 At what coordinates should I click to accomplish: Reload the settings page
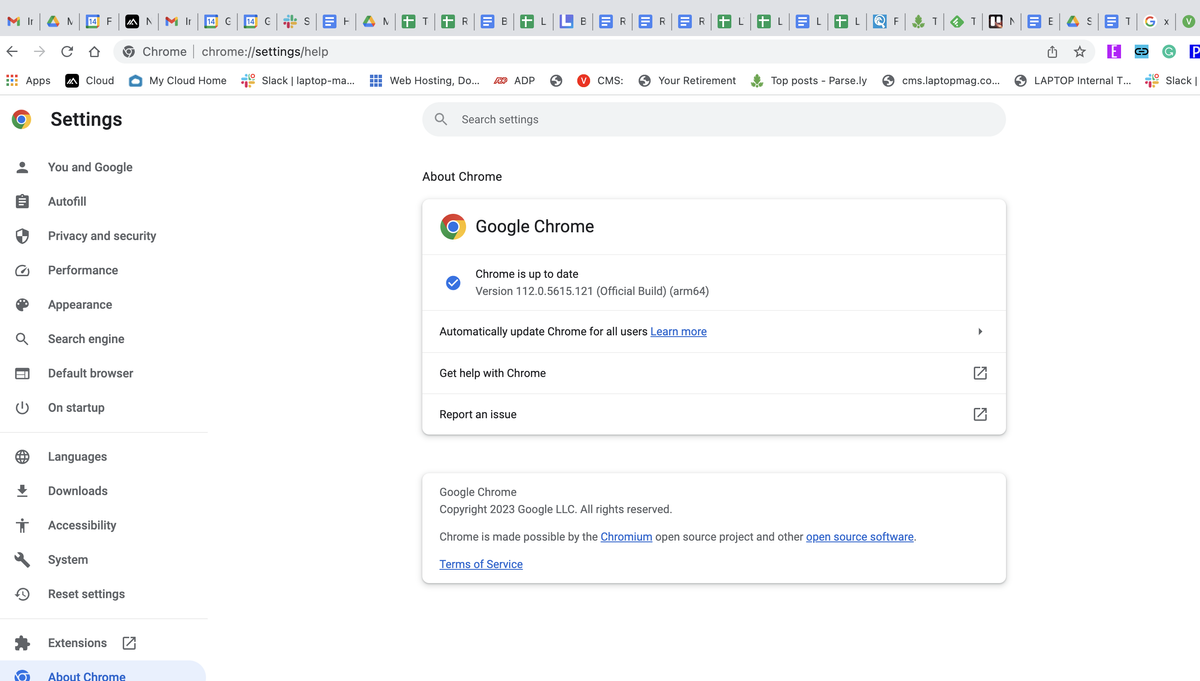coord(67,51)
